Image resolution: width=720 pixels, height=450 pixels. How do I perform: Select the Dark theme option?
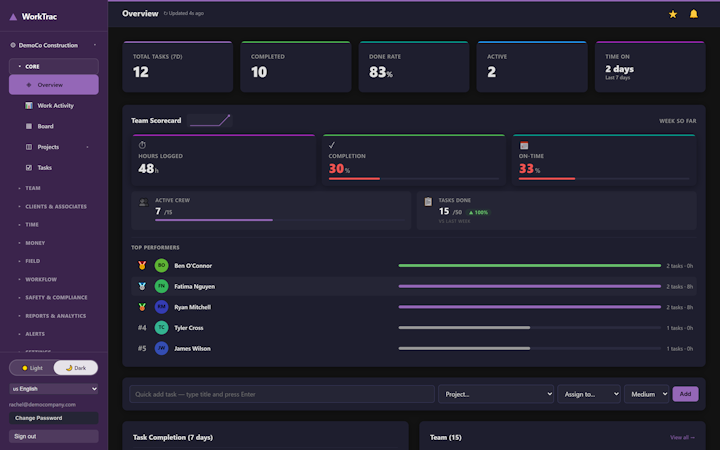point(76,368)
